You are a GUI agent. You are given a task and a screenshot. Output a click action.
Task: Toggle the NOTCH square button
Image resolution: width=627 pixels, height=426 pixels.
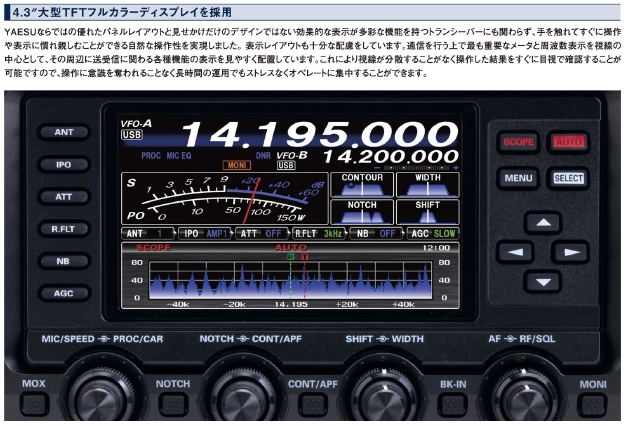pyautogui.click(x=173, y=404)
